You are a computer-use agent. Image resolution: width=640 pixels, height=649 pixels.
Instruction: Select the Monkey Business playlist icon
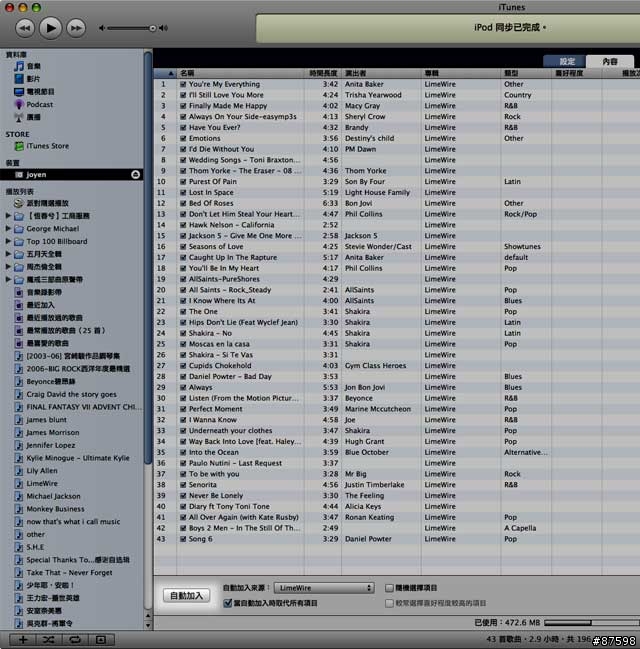pyautogui.click(x=19, y=509)
